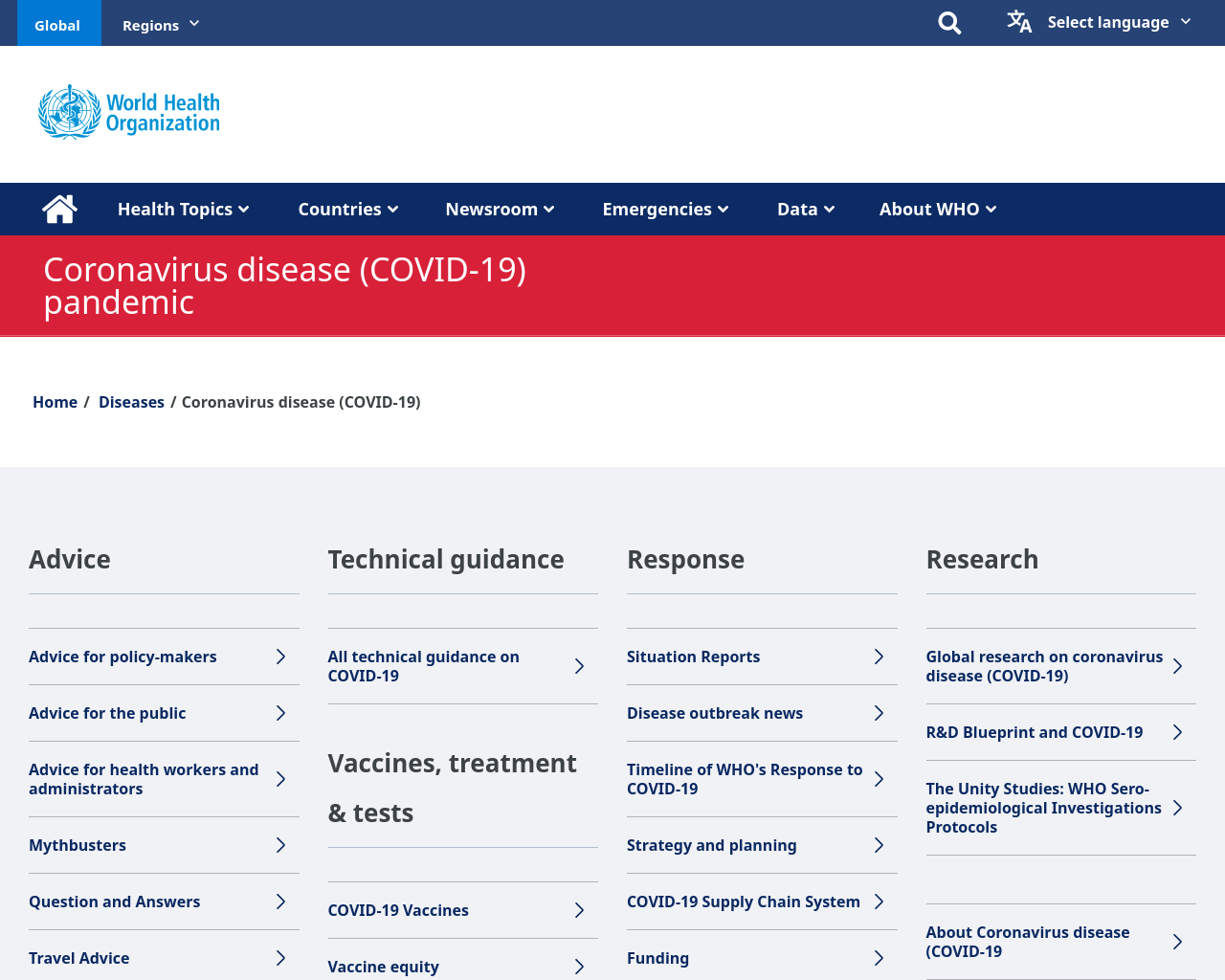The height and width of the screenshot is (980, 1225).
Task: Expand the Emergencies menu
Action: pyautogui.click(x=665, y=209)
